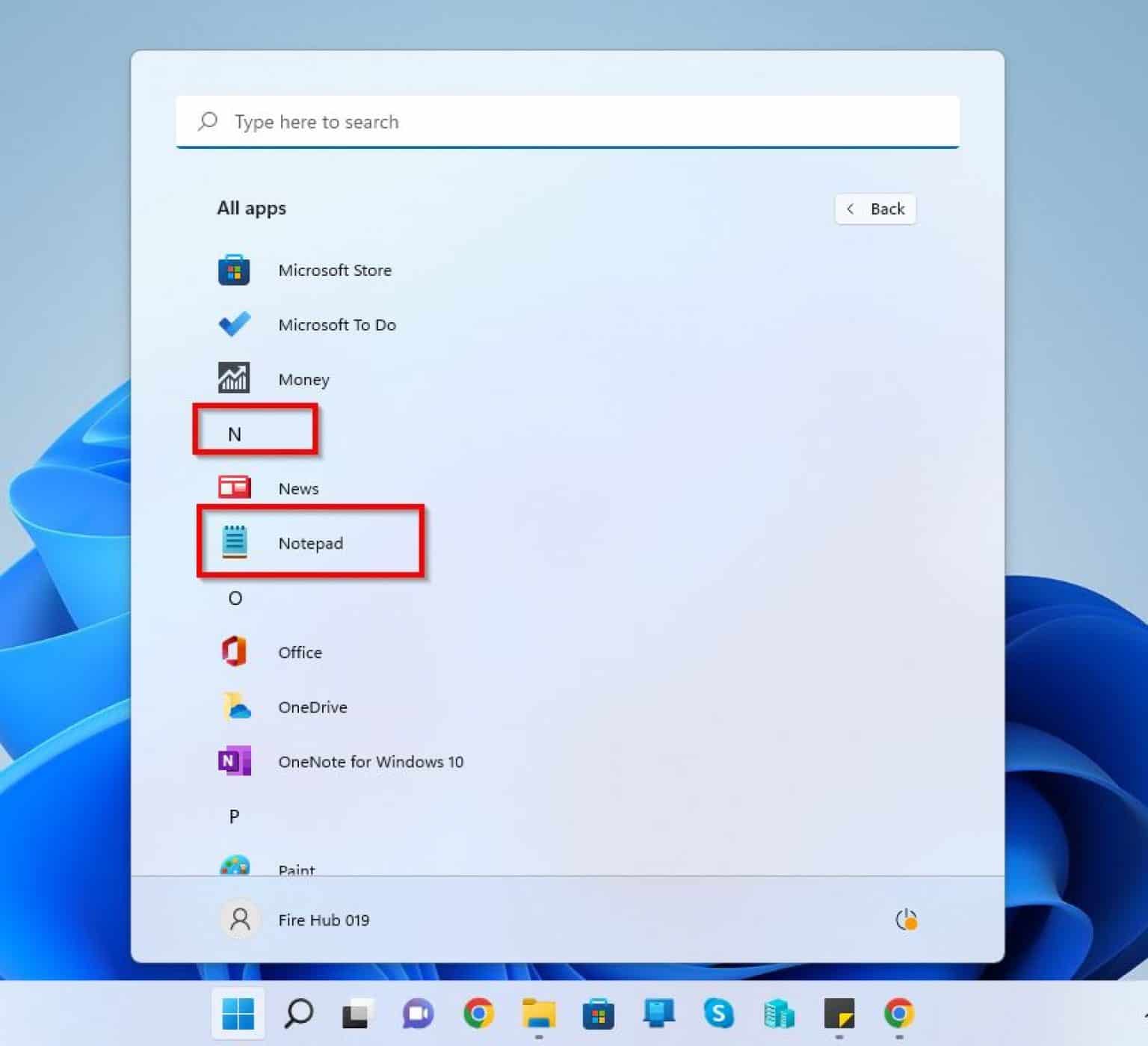The image size is (1148, 1046).
Task: Select the letter N section header
Action: (x=235, y=432)
